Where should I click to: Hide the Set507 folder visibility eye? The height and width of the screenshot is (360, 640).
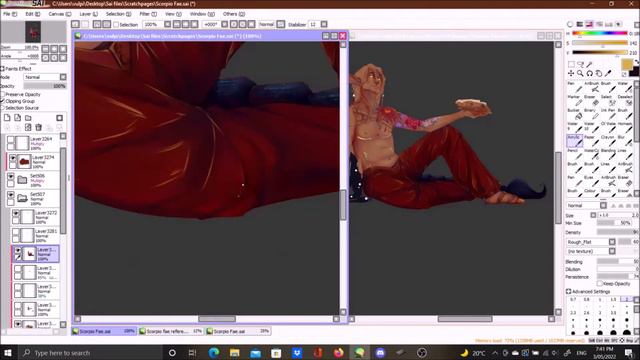click(11, 195)
